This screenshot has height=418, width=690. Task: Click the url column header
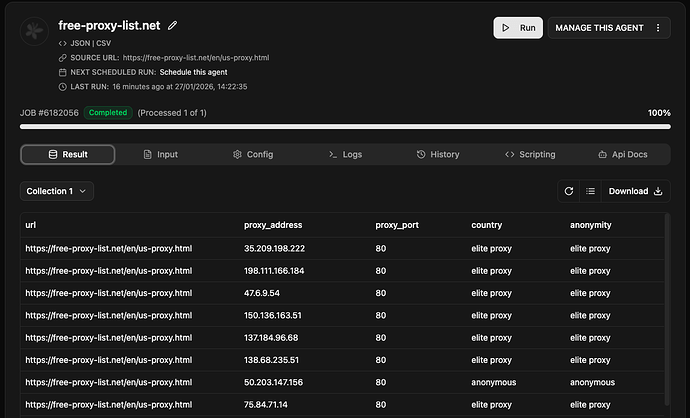point(30,225)
